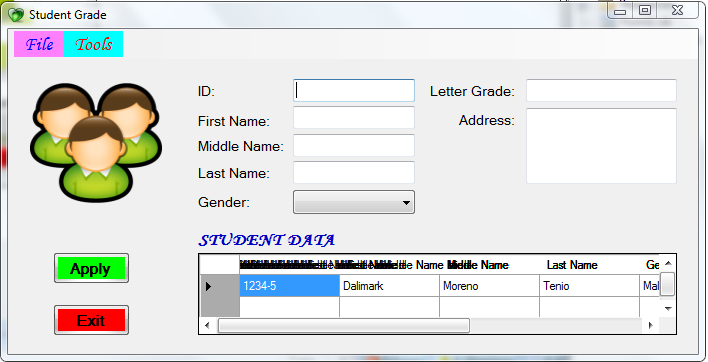This screenshot has height=362, width=708.
Task: Click the green Apply button
Action: pos(91,268)
